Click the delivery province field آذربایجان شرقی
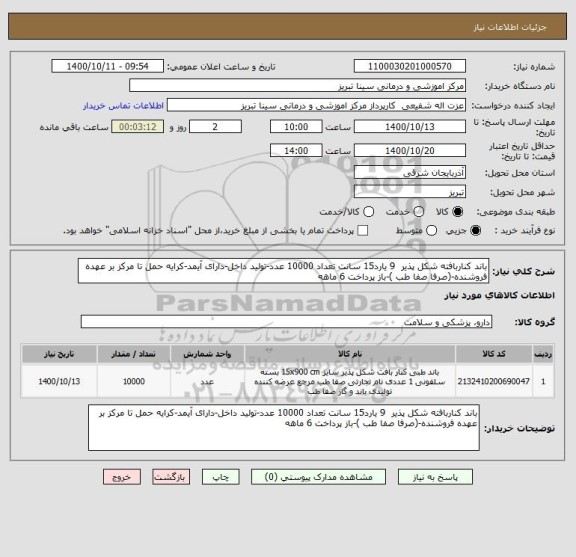The height and width of the screenshot is (557, 576). tap(410, 172)
